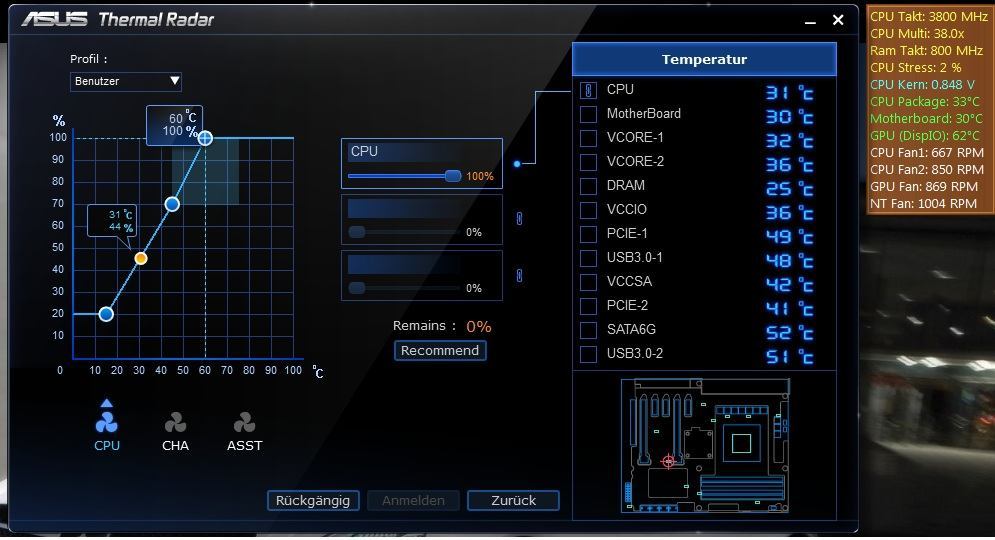Viewport: 995px width, 540px height.
Task: Select the CHA chassis fan icon
Action: [x=175, y=423]
